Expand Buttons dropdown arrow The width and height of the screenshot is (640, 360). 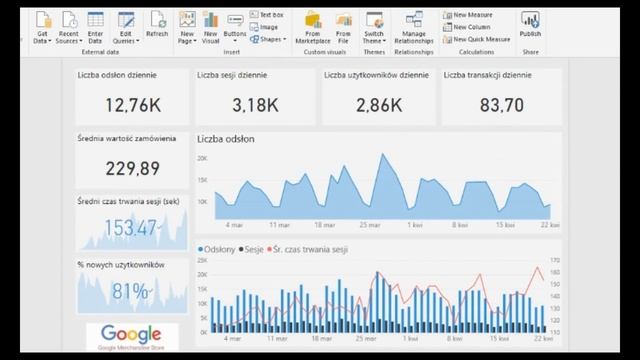[235, 42]
